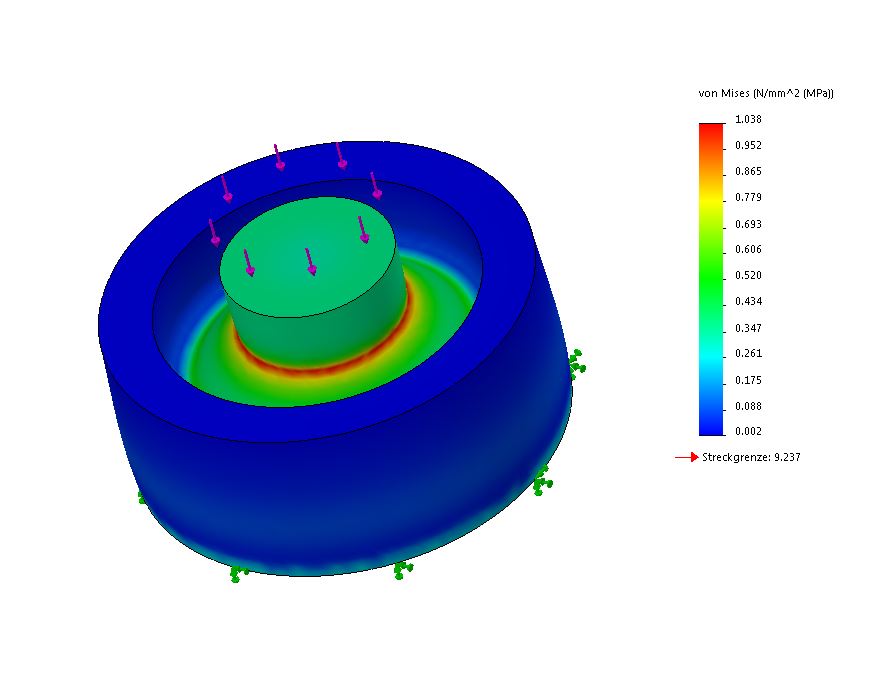Screen dimensions: 875x699
Task: Select the maximum legend value 1.038
Action: click(748, 119)
